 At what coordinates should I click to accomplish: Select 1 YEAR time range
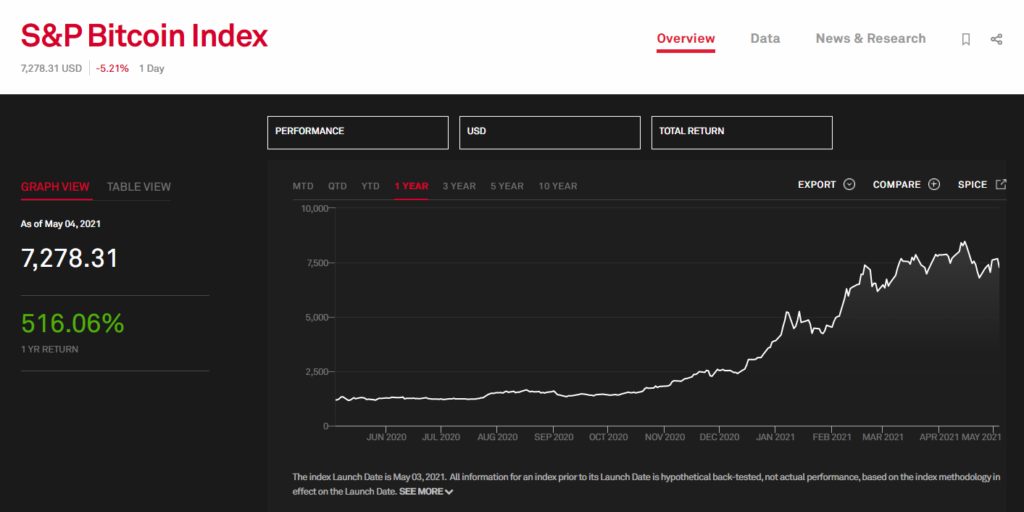click(x=411, y=186)
